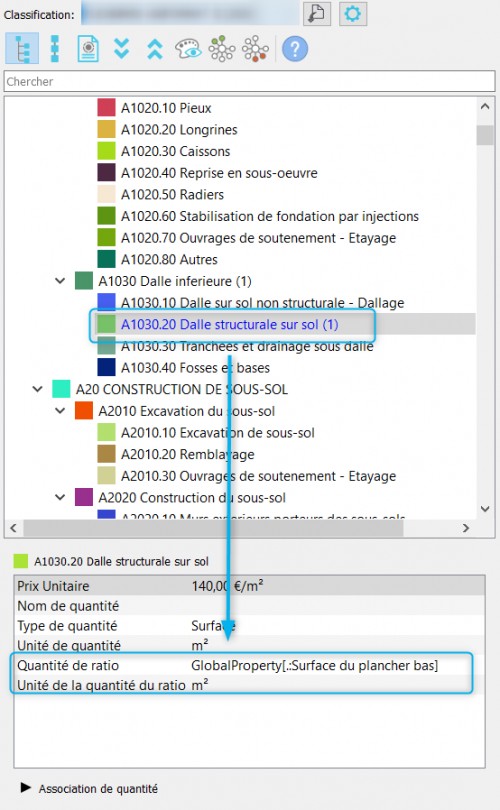Screen dimensions: 500x810
Task: Click the Chercher search field
Action: [x=249, y=81]
